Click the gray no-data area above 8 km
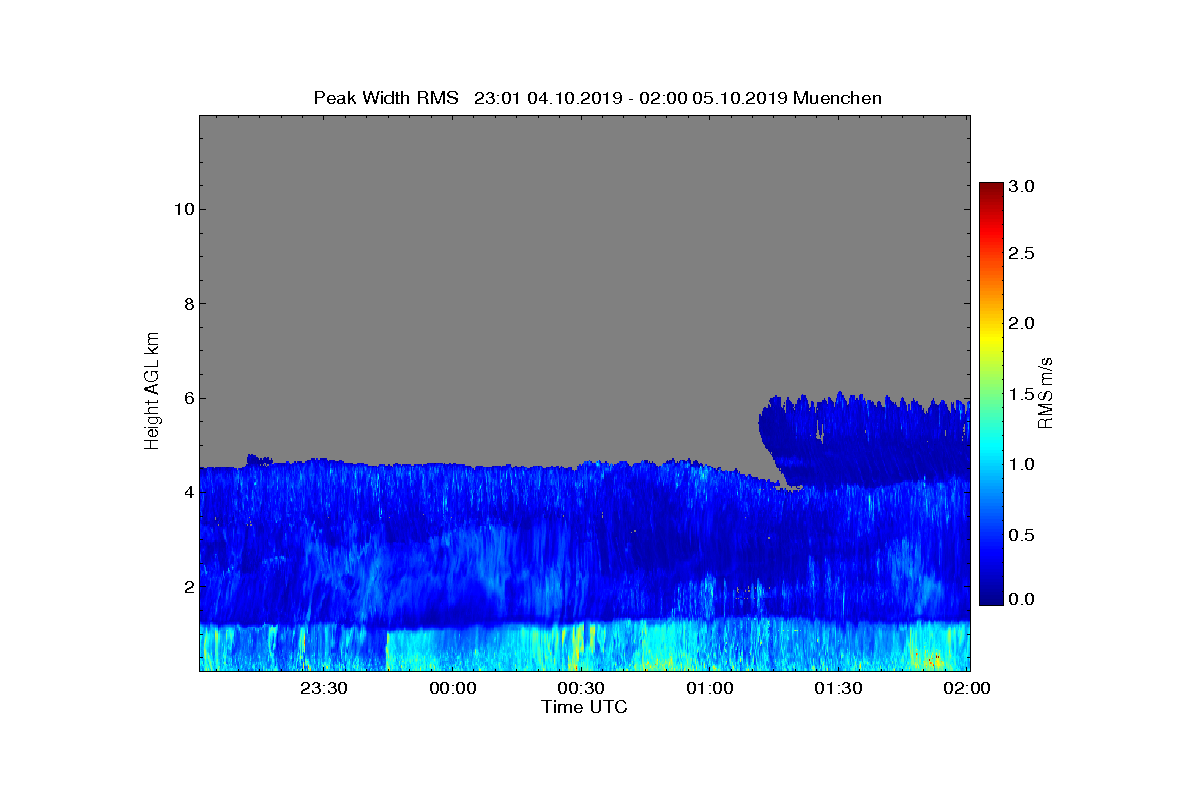 click(584, 210)
